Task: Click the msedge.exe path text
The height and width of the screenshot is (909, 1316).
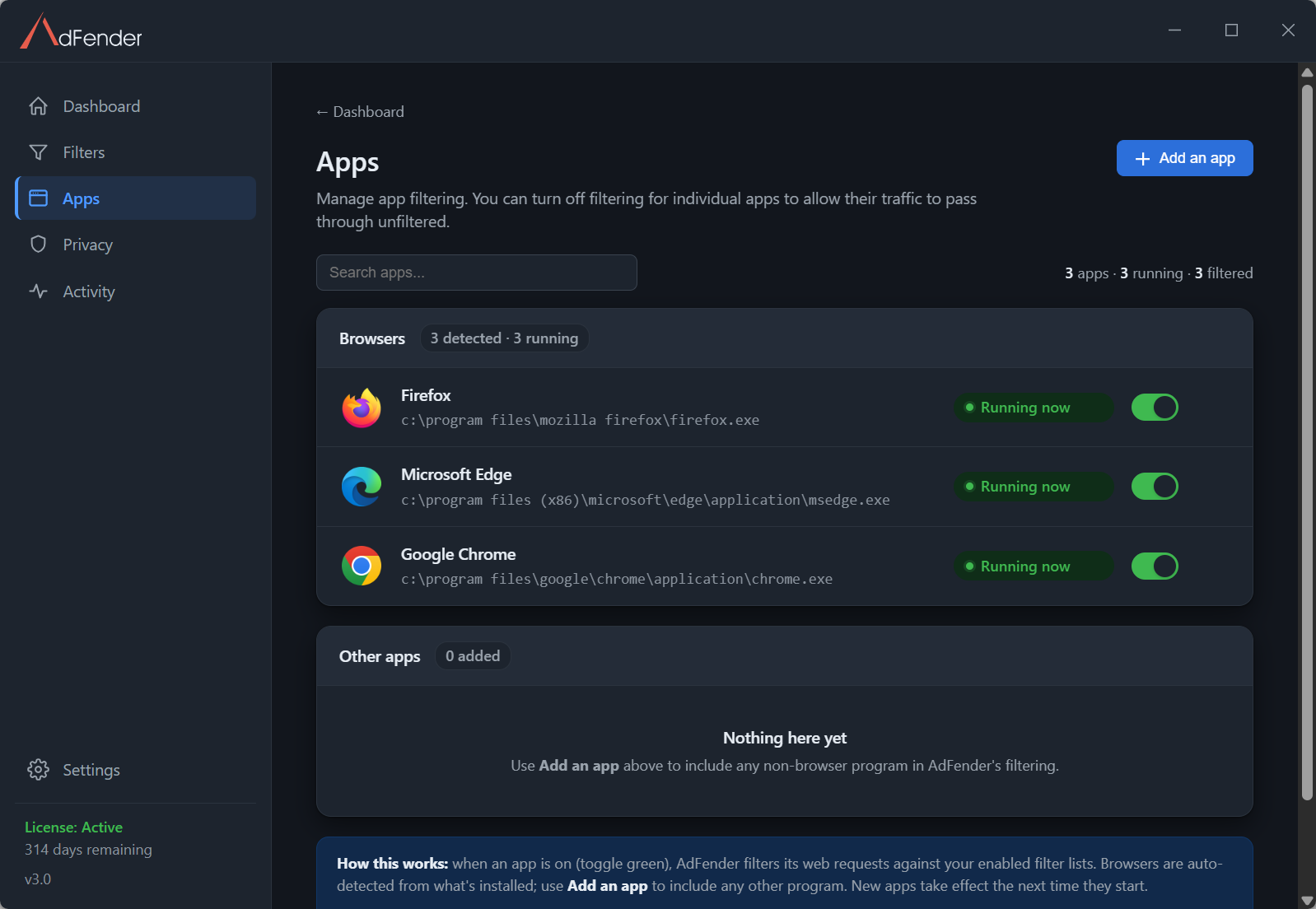Action: (x=645, y=500)
